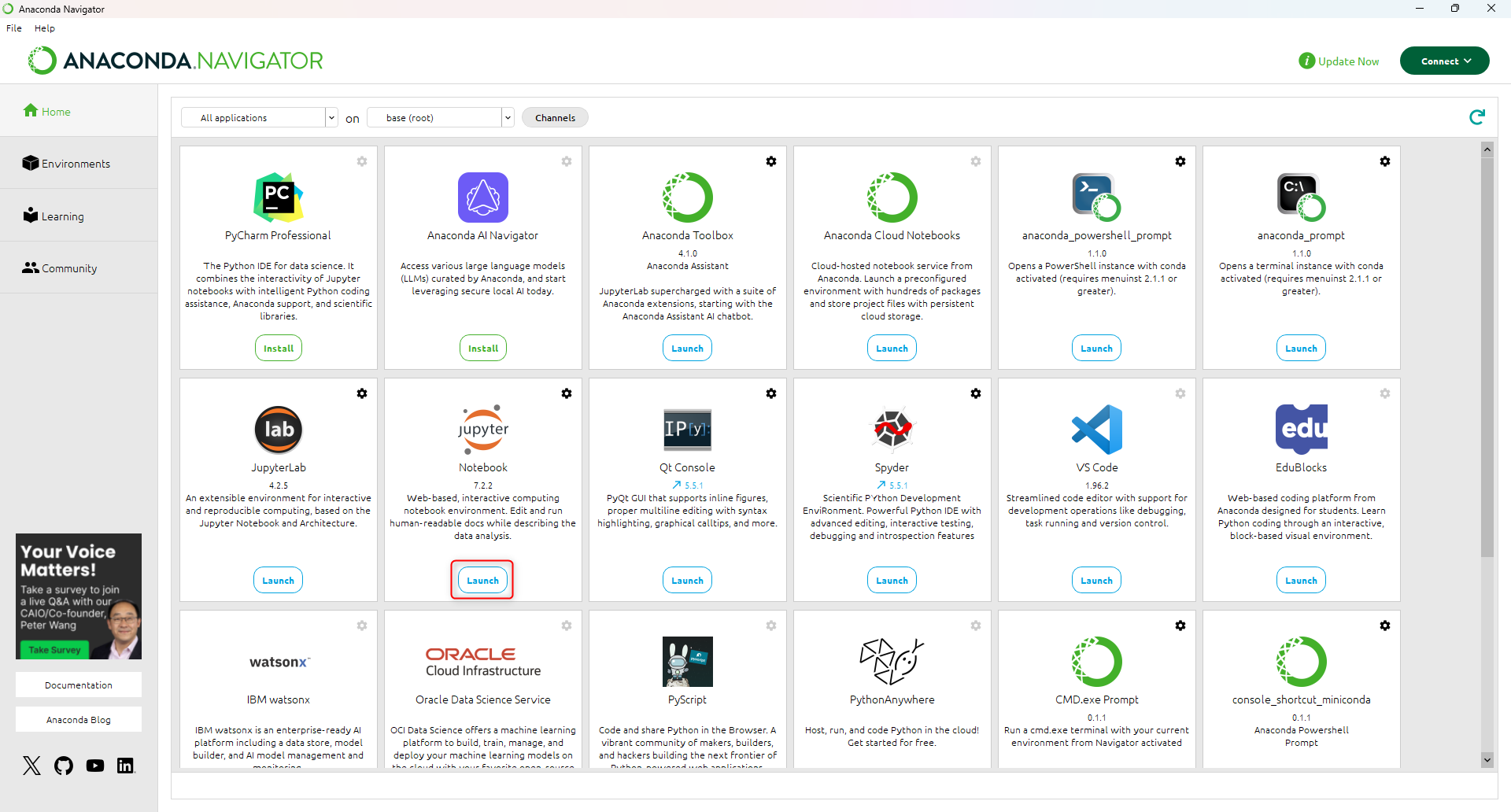Open the Connect dropdown button
Image resolution: width=1511 pixels, height=812 pixels.
click(1445, 61)
